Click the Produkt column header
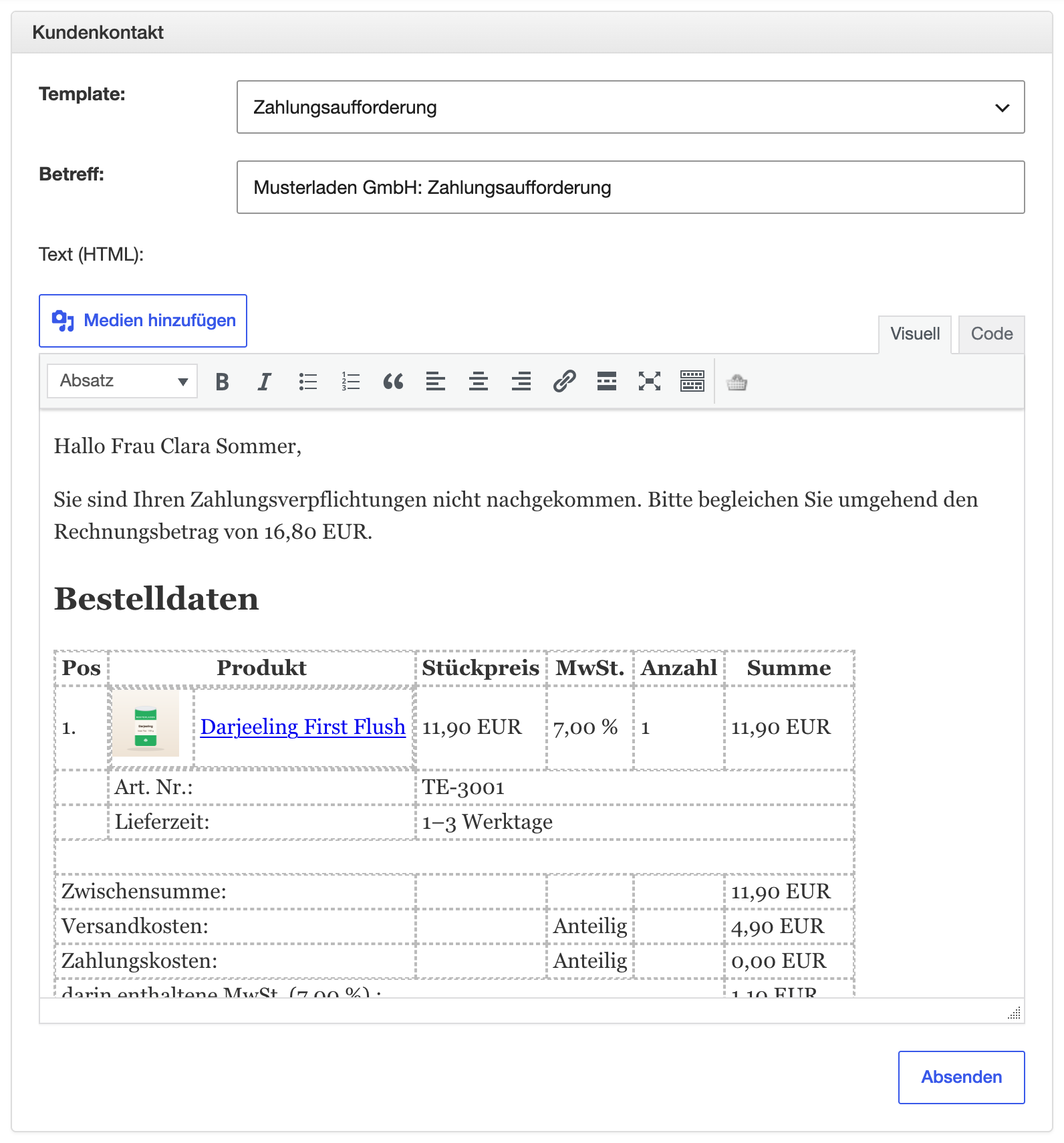The height and width of the screenshot is (1143, 1064). click(262, 668)
